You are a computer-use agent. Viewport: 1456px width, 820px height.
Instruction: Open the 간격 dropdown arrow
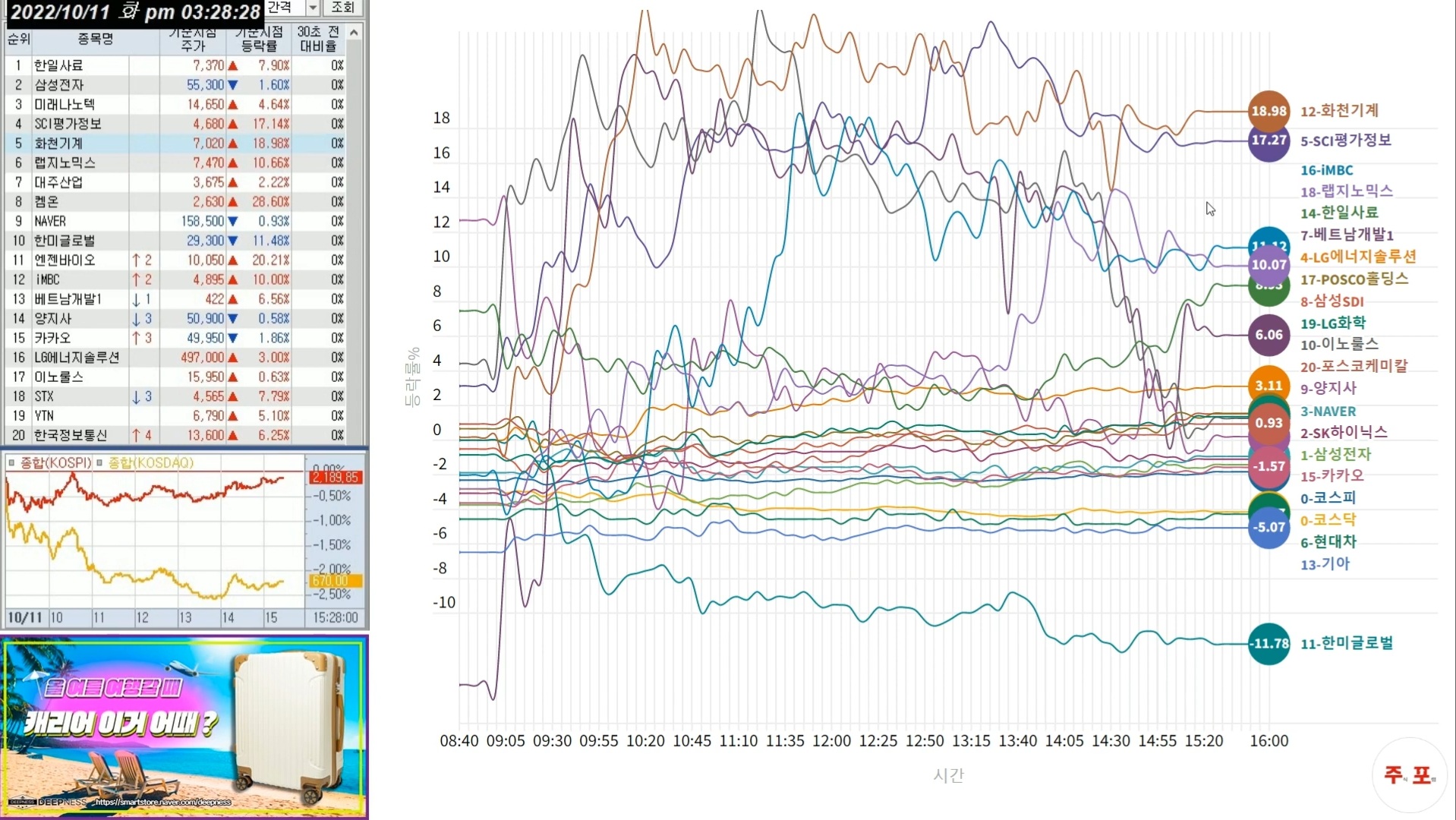[x=313, y=8]
